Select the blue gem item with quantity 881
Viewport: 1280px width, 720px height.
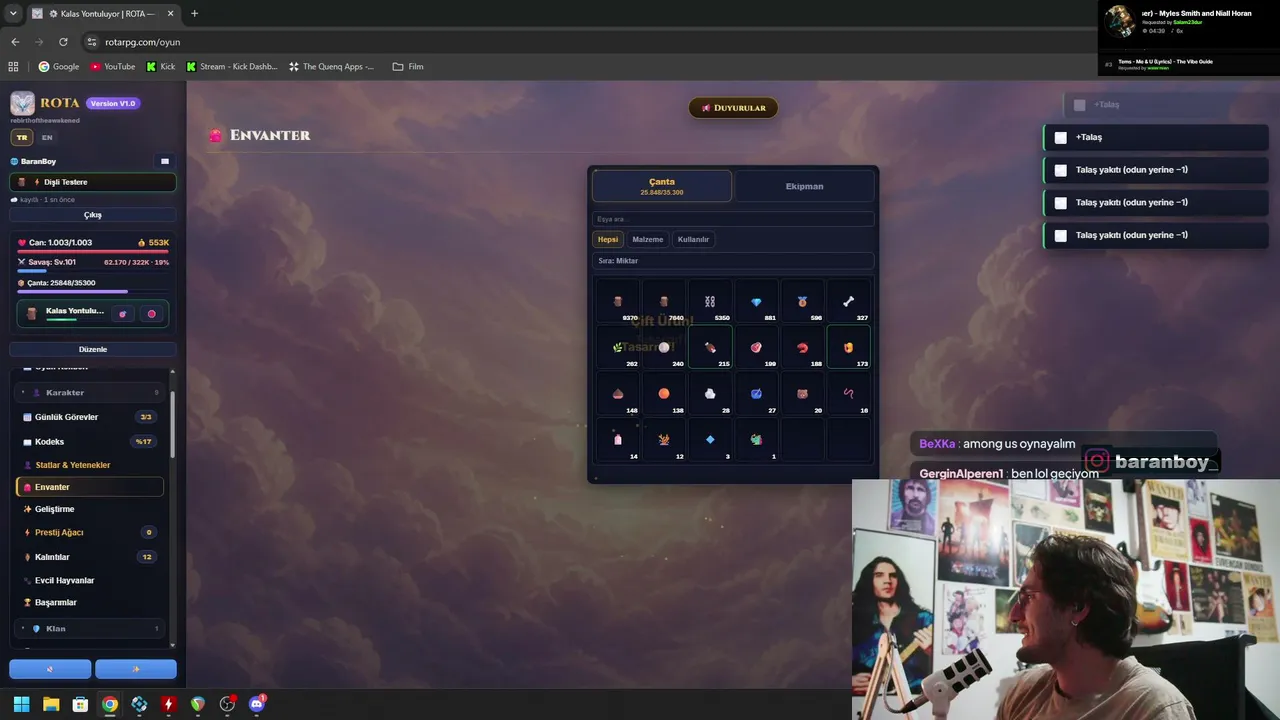coord(756,302)
